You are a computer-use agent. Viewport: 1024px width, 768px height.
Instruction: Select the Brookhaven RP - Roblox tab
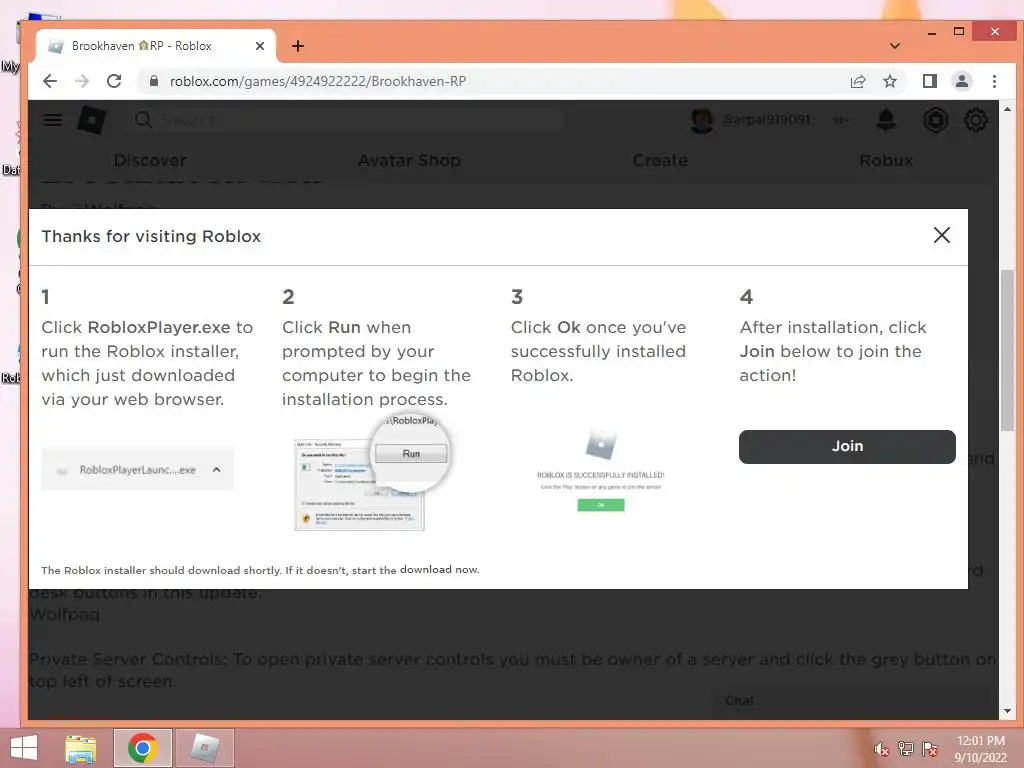click(155, 46)
